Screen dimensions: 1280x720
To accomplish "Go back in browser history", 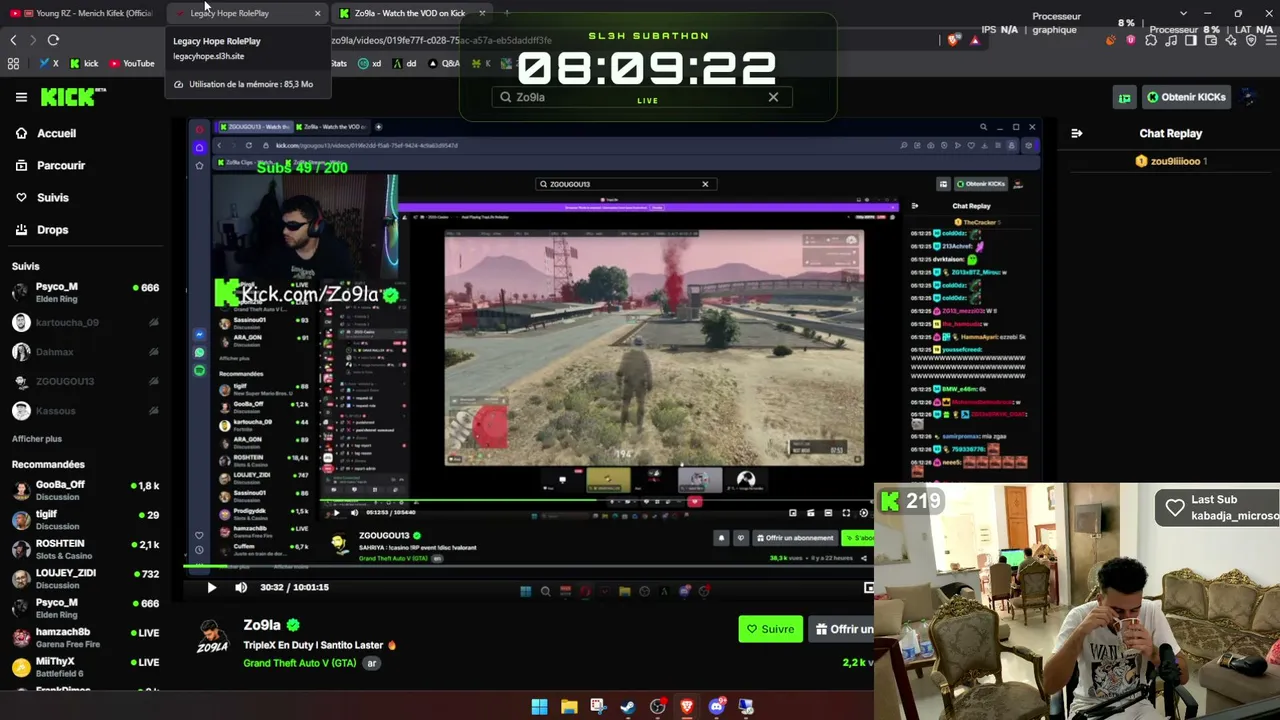I will click(x=13, y=40).
